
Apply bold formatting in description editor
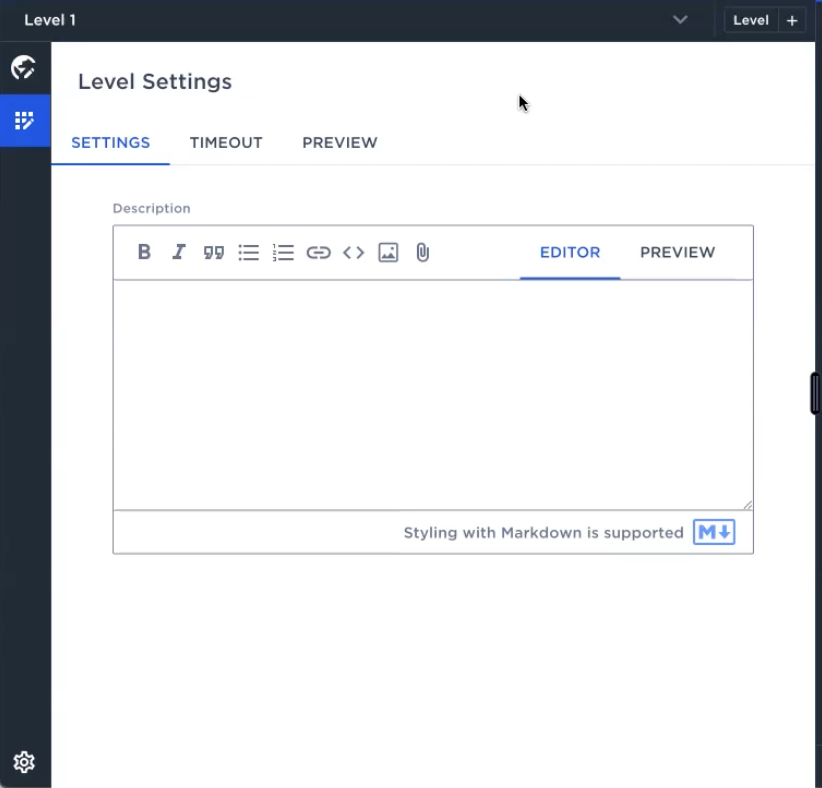coord(144,252)
